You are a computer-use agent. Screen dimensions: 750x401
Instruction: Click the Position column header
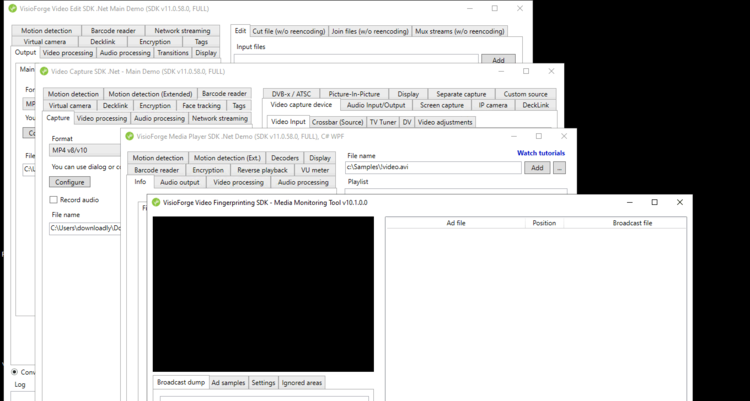click(x=544, y=223)
